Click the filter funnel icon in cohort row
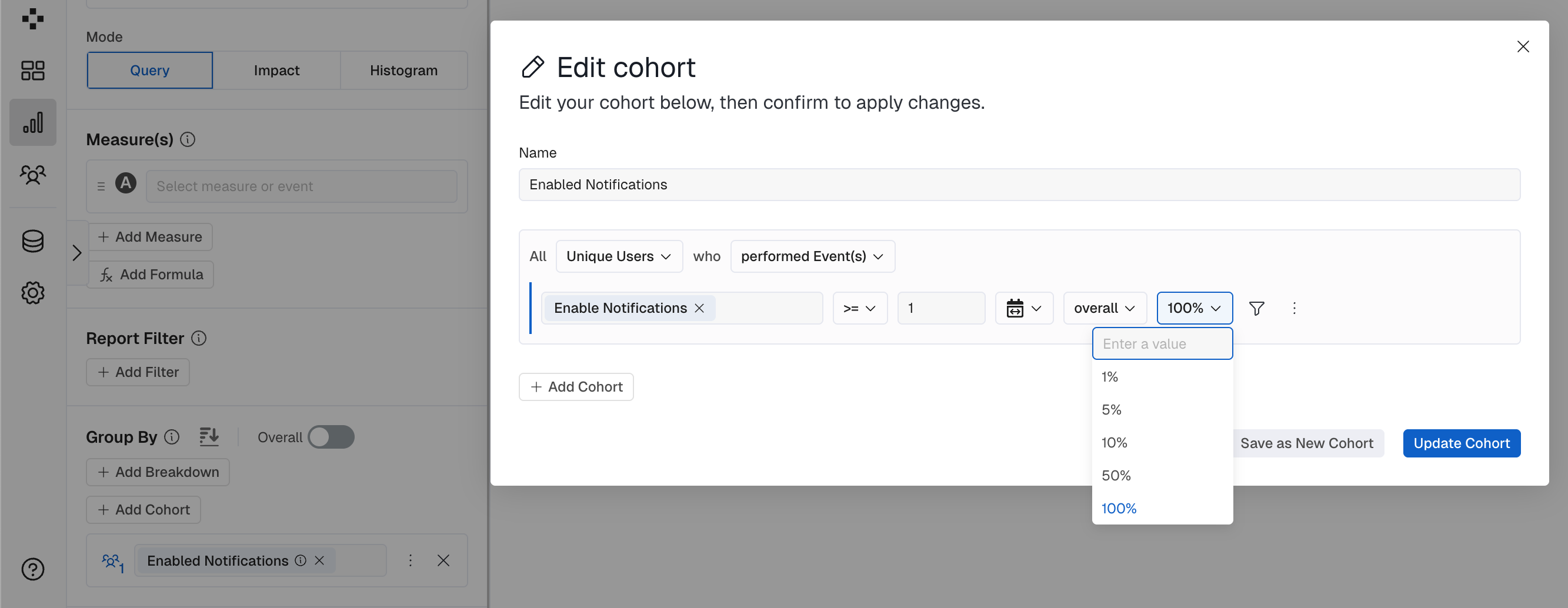This screenshot has width=1568, height=608. coord(1256,309)
